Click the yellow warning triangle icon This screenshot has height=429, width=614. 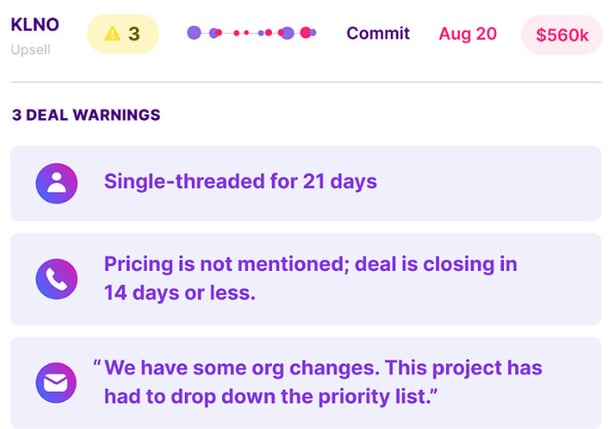point(112,34)
